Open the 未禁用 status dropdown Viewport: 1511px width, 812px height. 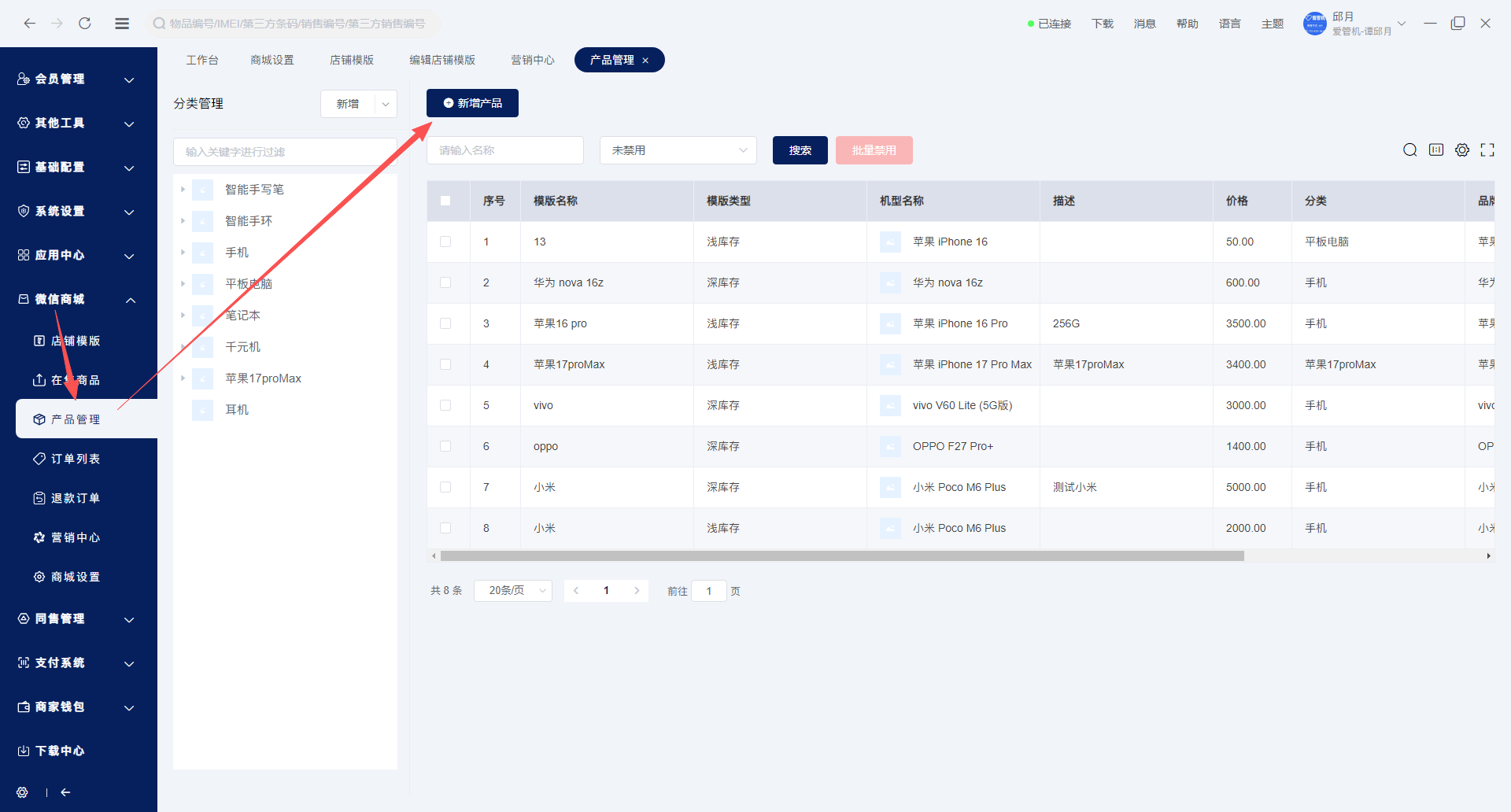tap(678, 150)
